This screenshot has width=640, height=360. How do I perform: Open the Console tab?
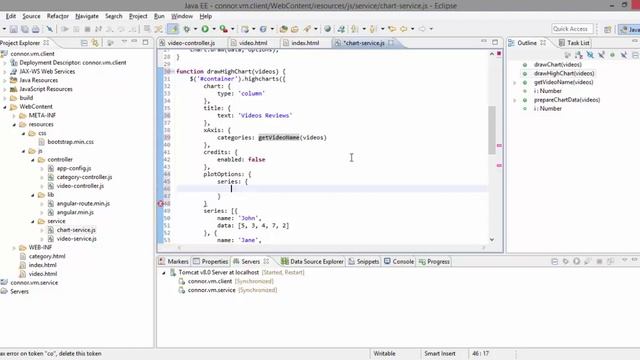coord(399,262)
